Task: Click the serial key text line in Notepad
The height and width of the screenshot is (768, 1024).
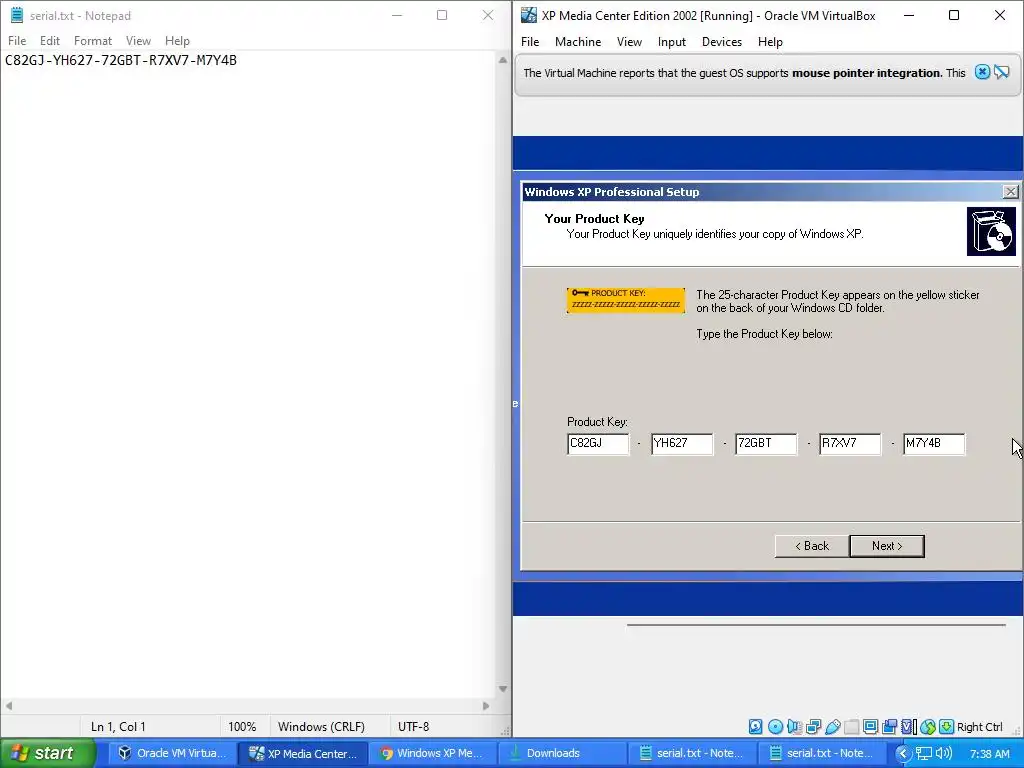Action: pyautogui.click(x=121, y=60)
